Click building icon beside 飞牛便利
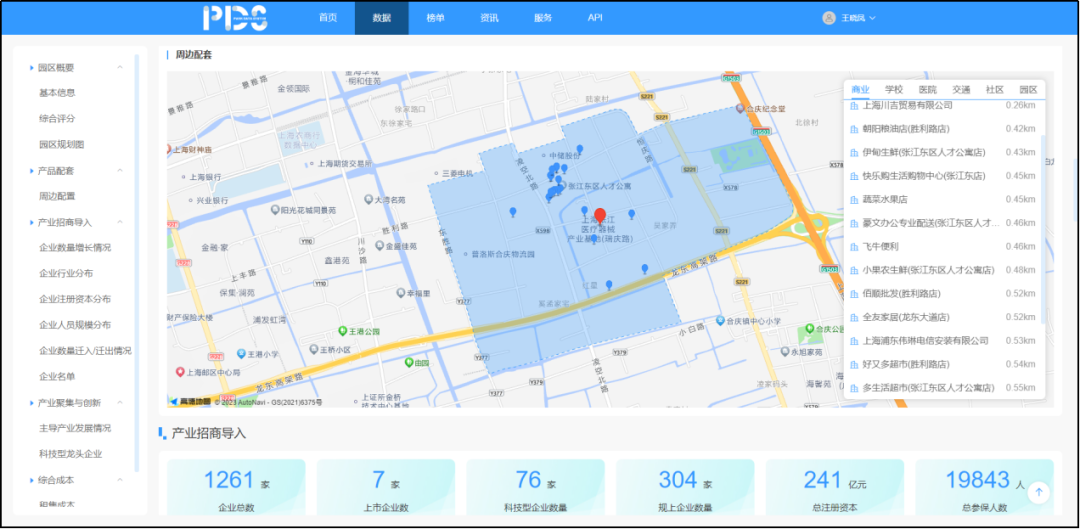The image size is (1080, 529). [854, 246]
